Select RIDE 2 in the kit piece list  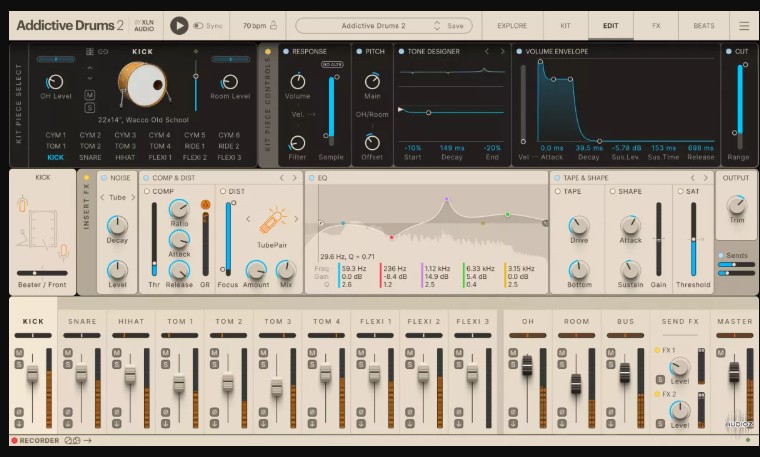tap(229, 146)
